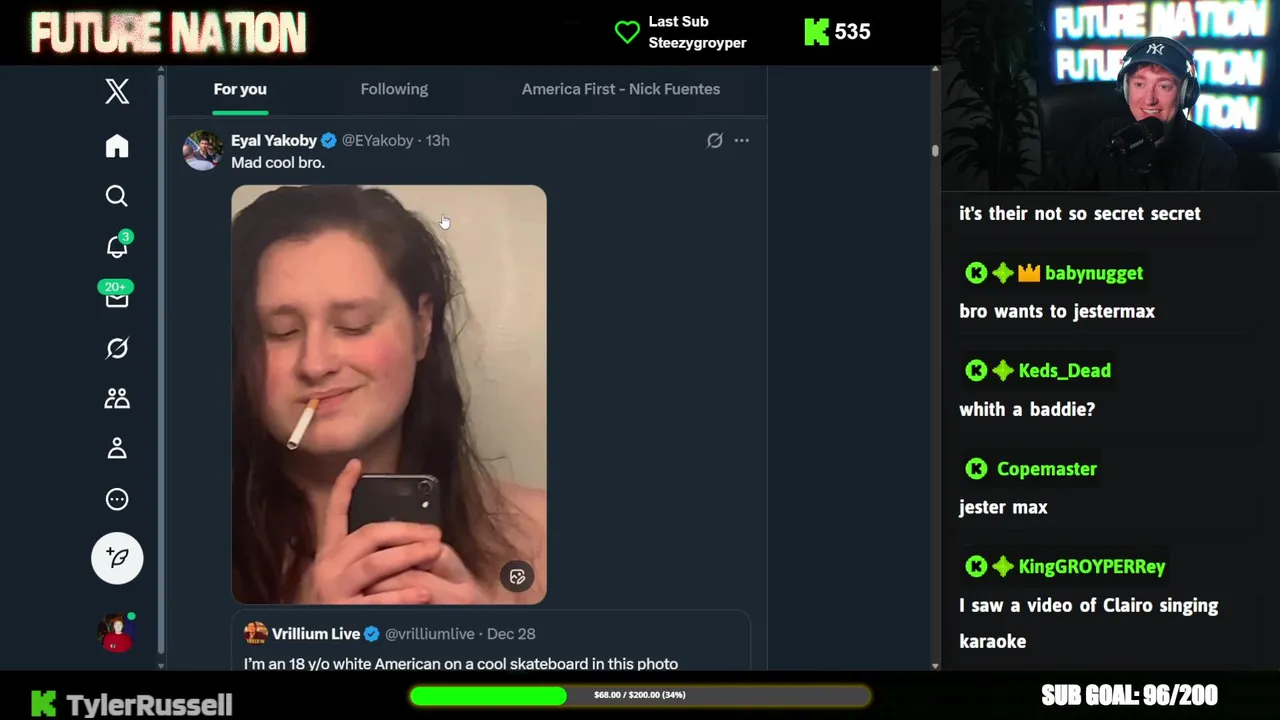Open Communities people icon
Viewport: 1280px width, 720px height.
coord(117,398)
